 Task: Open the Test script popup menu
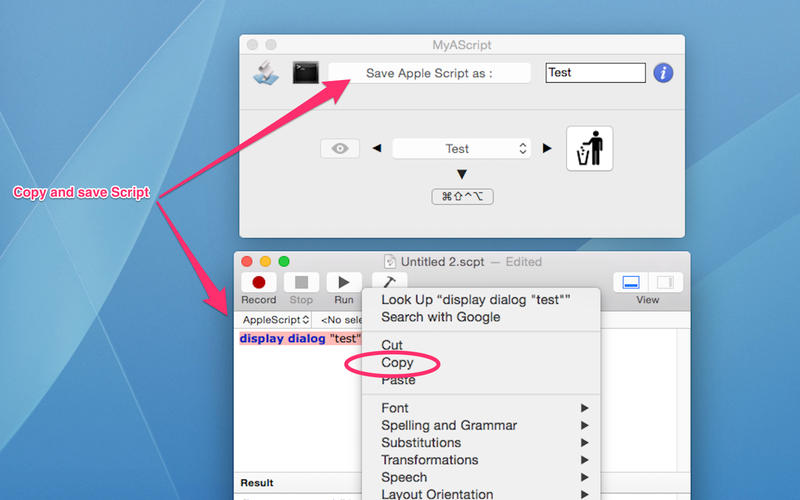click(x=462, y=148)
